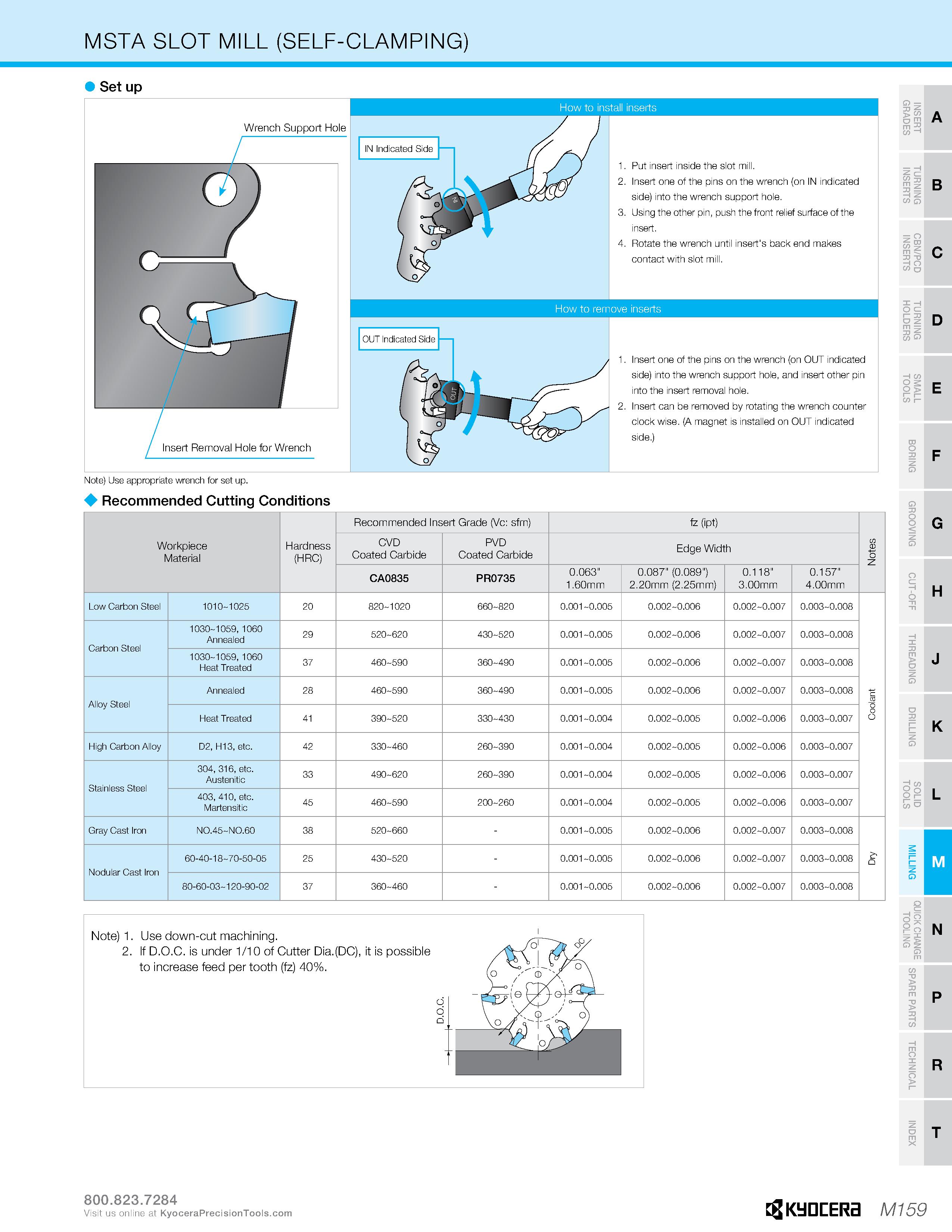This screenshot has height=1232, width=952.
Task: Click the rotated "Coolant" notes cell
Action: coord(872,704)
